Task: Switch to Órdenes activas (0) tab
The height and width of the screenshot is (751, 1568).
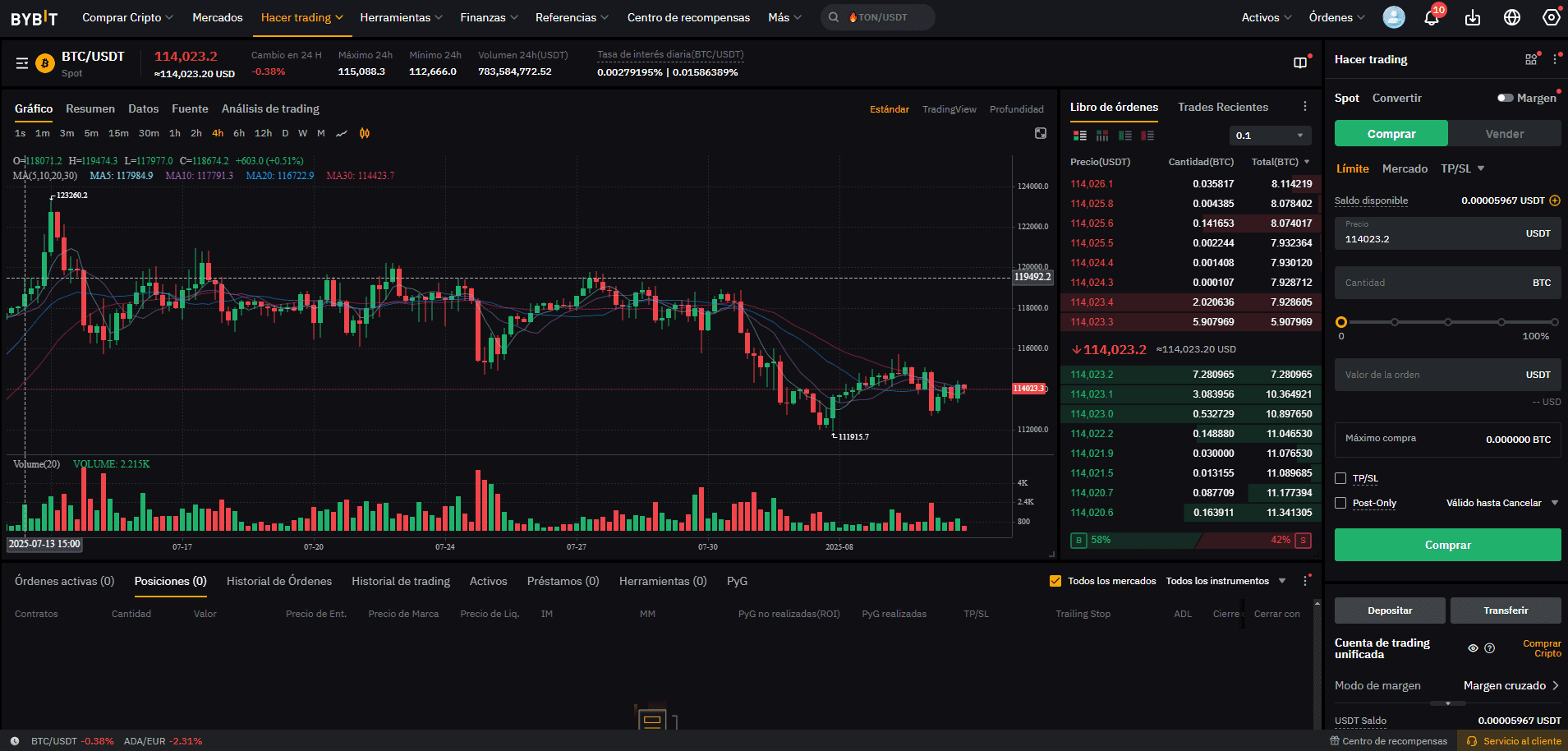Action: coord(65,581)
